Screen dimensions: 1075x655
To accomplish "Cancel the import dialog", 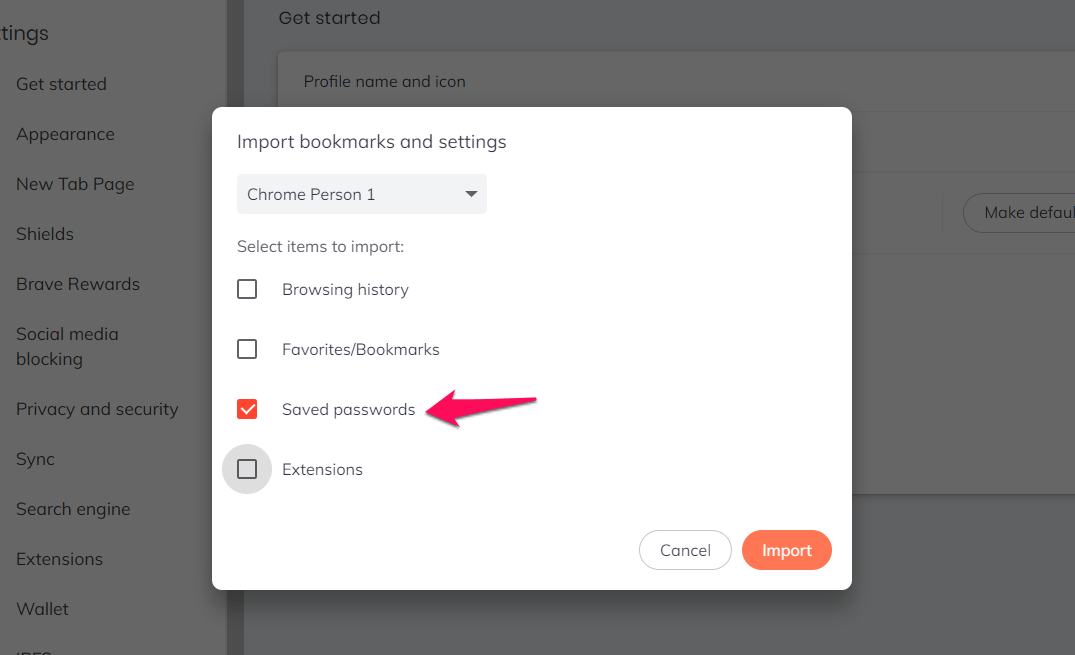I will [x=685, y=550].
